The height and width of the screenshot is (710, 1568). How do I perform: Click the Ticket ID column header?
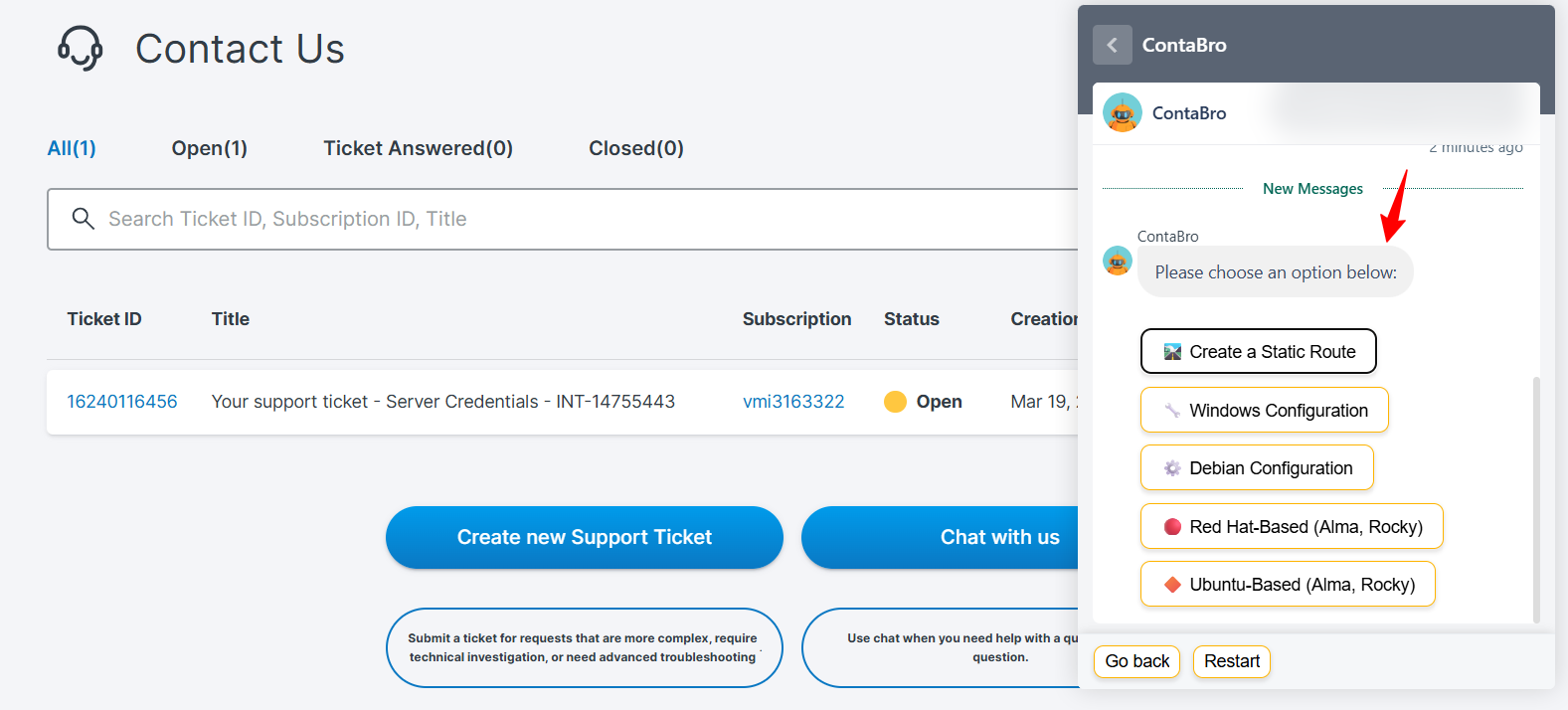[104, 319]
